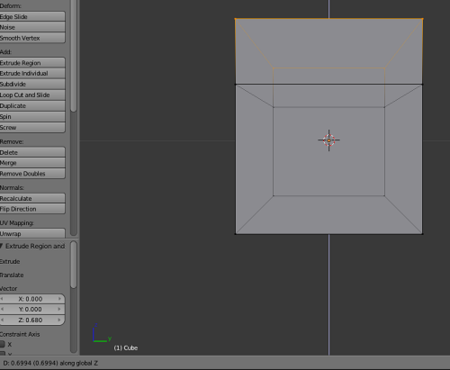Image resolution: width=450 pixels, height=370 pixels.
Task: Click the Edge Slide button
Action: click(32, 17)
